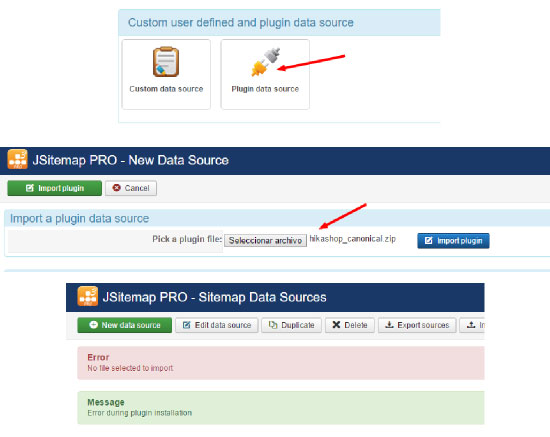Open the Custom data source clipboard icon

click(166, 62)
